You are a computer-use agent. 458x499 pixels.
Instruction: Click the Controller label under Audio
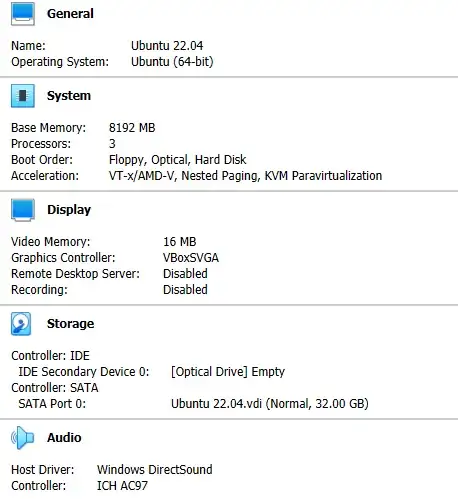tap(38, 486)
